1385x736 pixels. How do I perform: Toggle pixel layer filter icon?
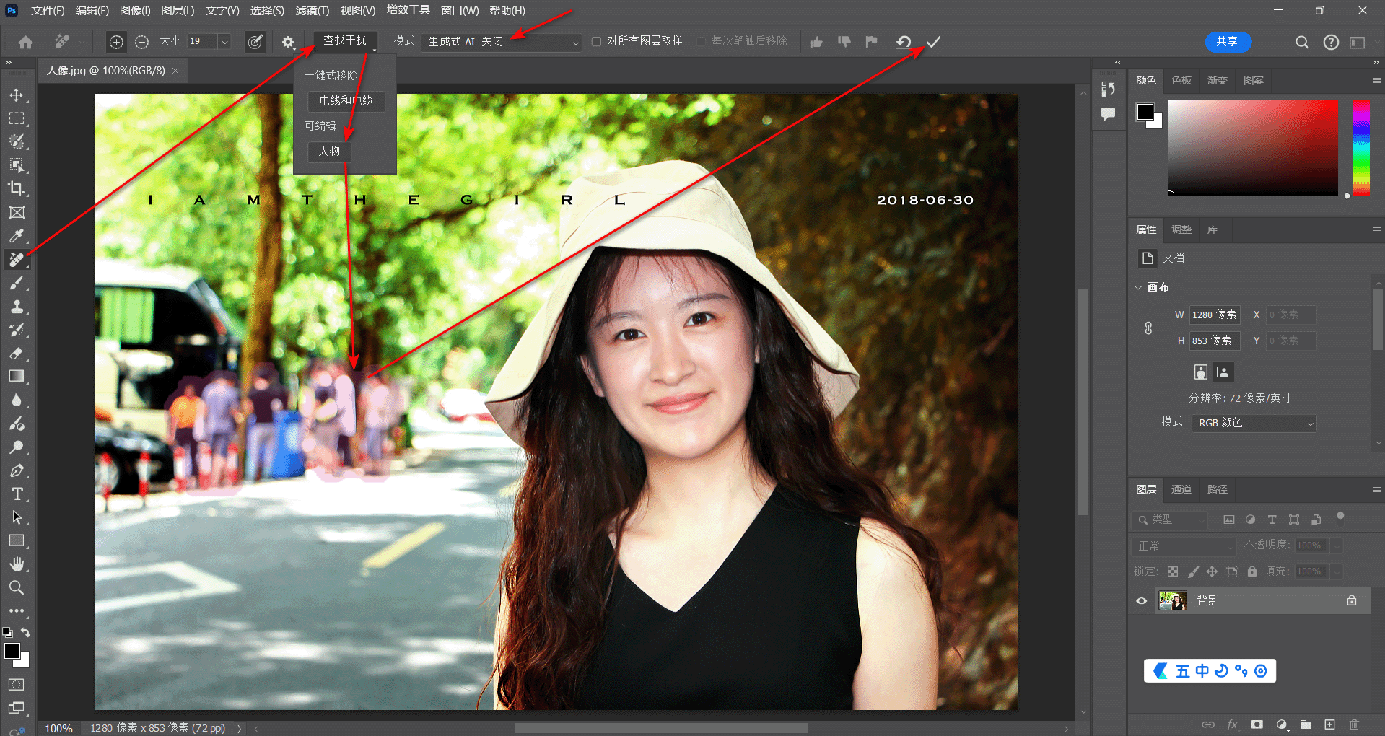[1229, 520]
